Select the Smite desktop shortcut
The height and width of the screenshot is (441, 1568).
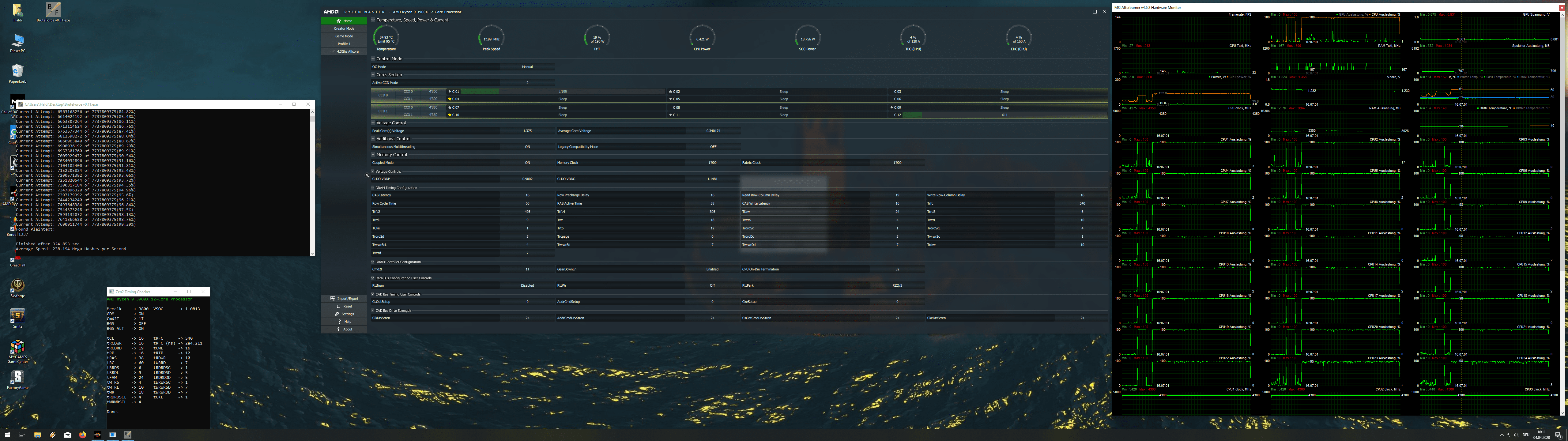click(x=18, y=318)
